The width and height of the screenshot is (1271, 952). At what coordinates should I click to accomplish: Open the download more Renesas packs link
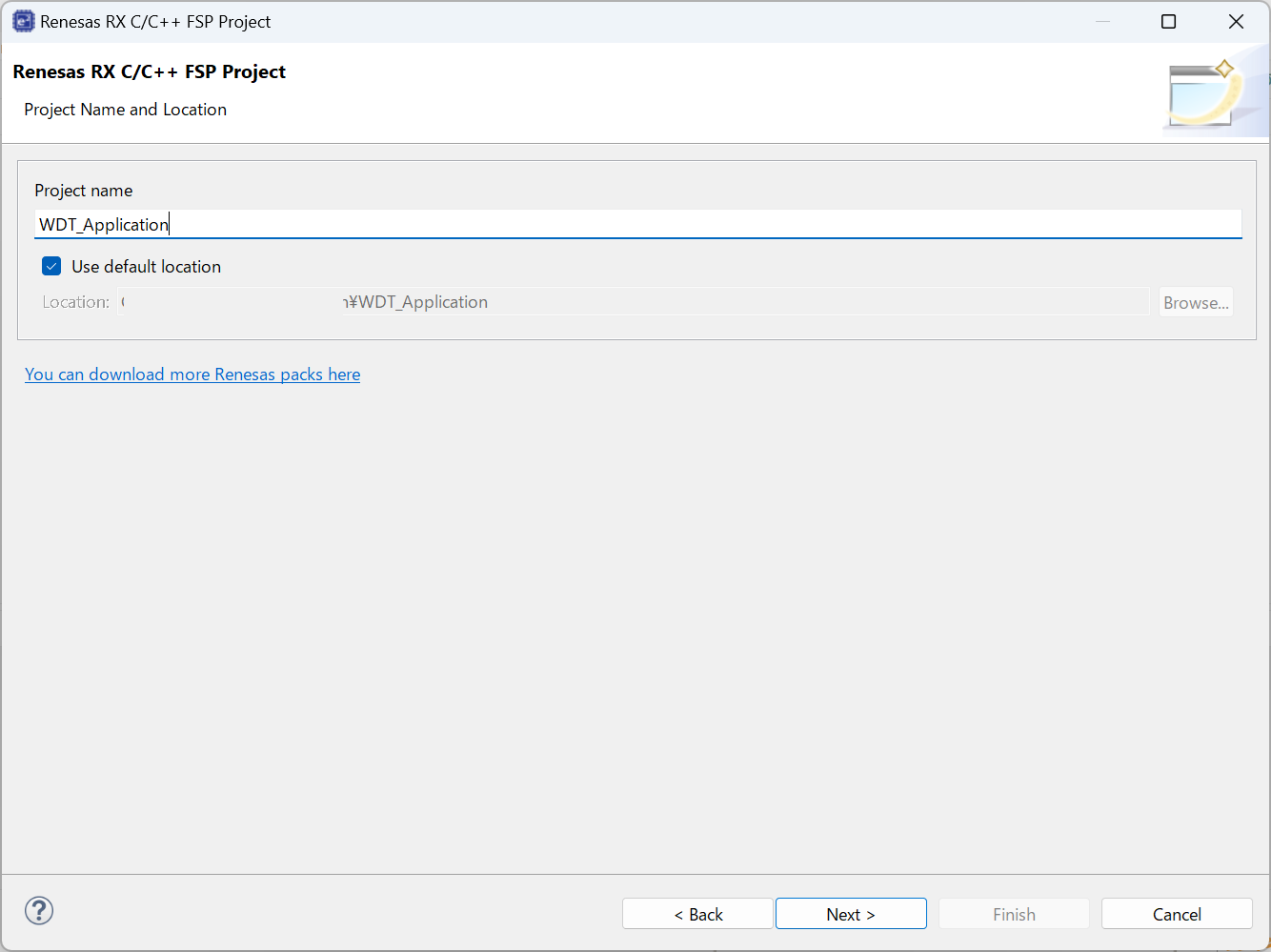[192, 375]
